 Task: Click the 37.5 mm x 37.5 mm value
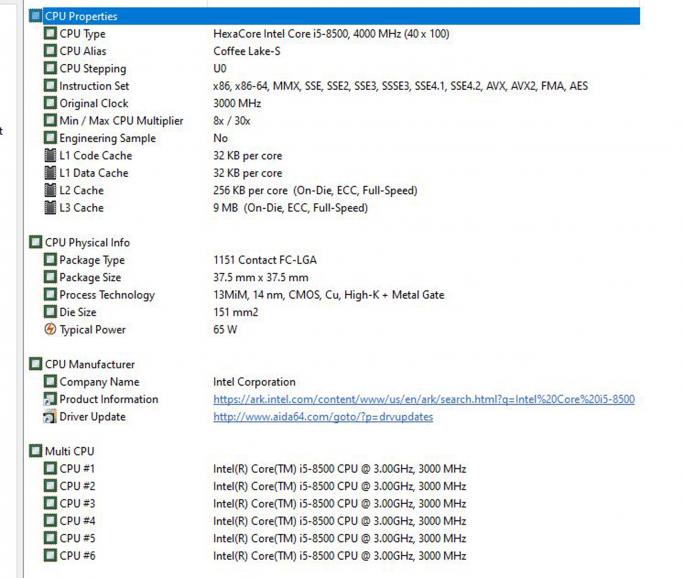click(x=261, y=277)
